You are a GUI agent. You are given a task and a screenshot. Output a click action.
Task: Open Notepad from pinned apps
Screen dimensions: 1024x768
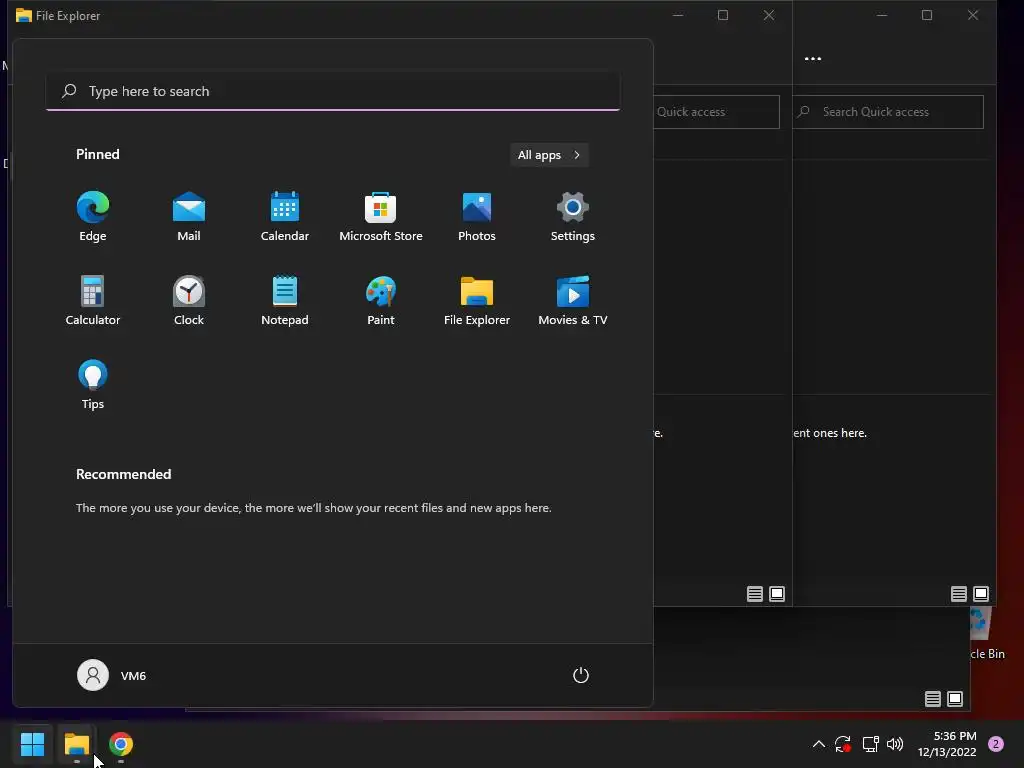(285, 300)
